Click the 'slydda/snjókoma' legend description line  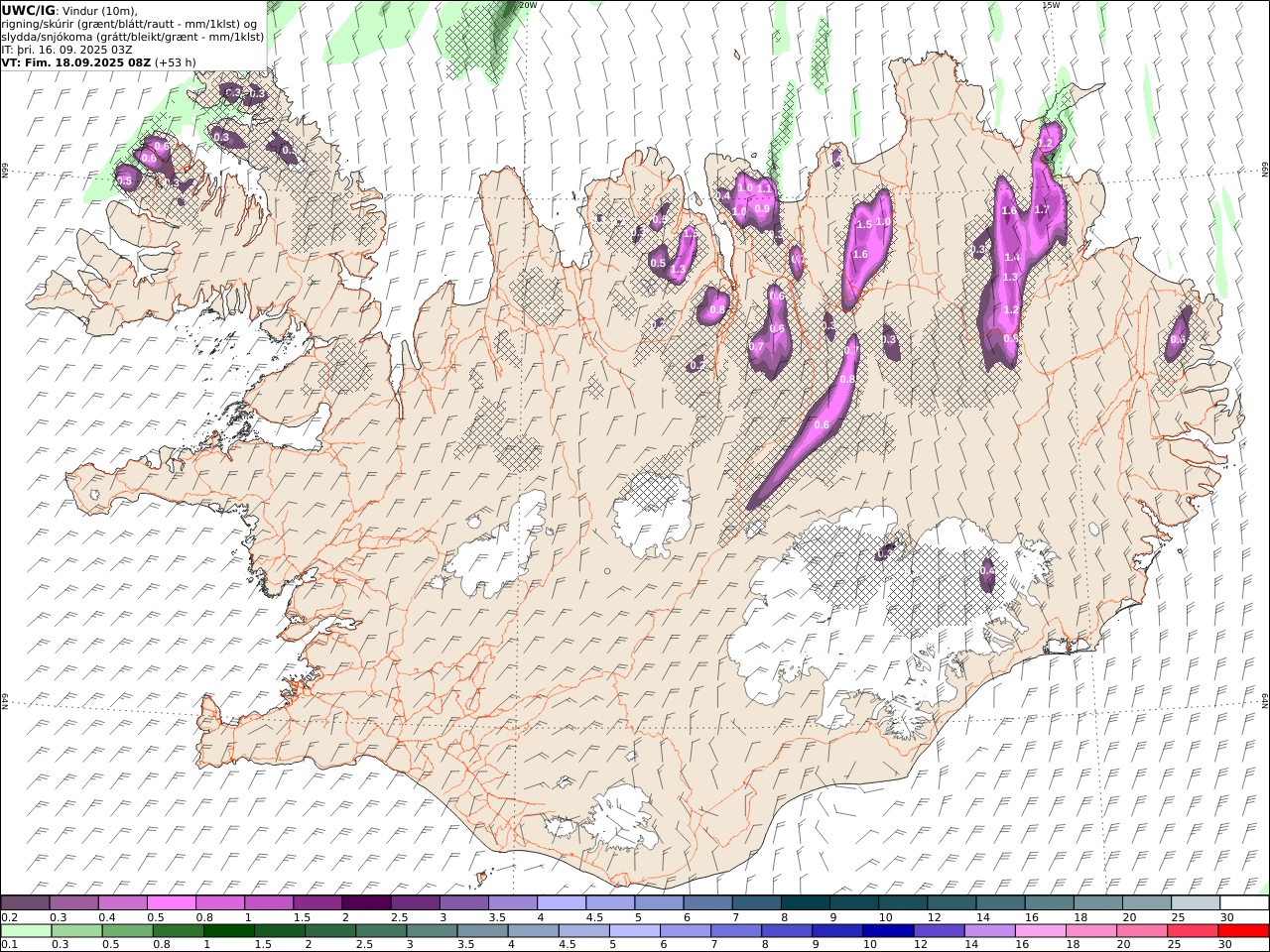click(133, 37)
